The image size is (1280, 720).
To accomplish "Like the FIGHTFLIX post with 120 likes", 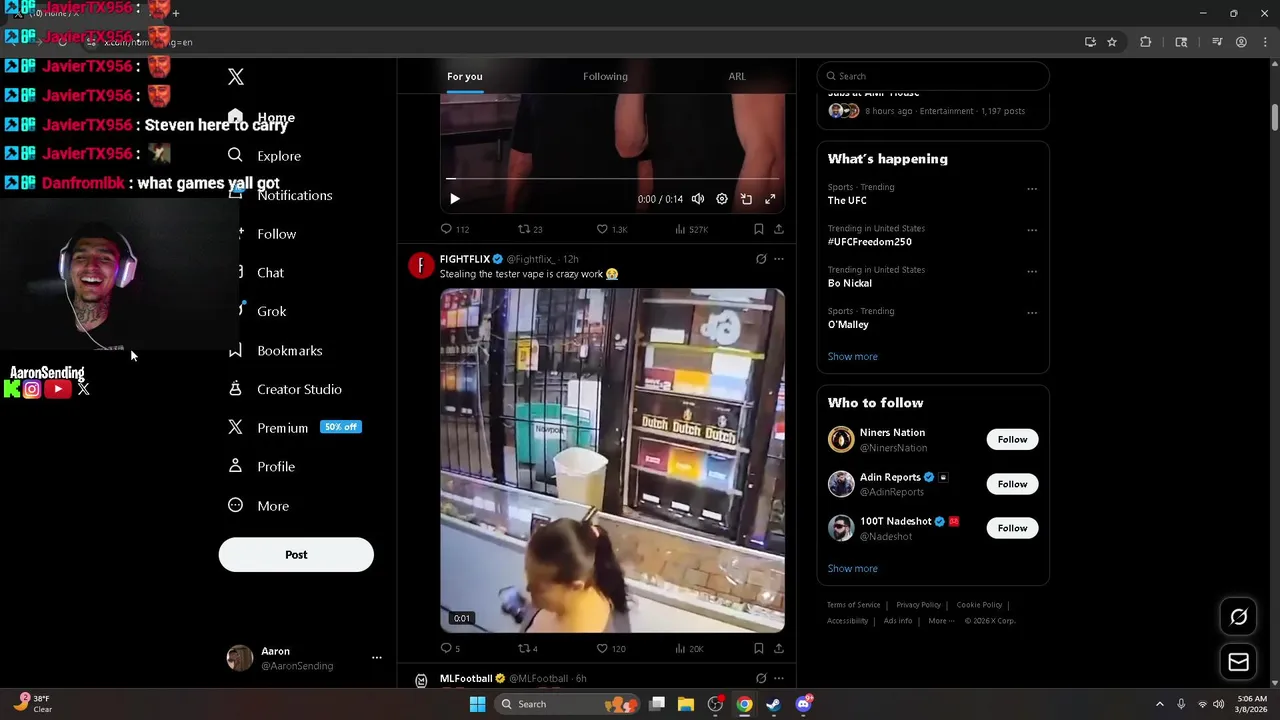I will click(610, 648).
